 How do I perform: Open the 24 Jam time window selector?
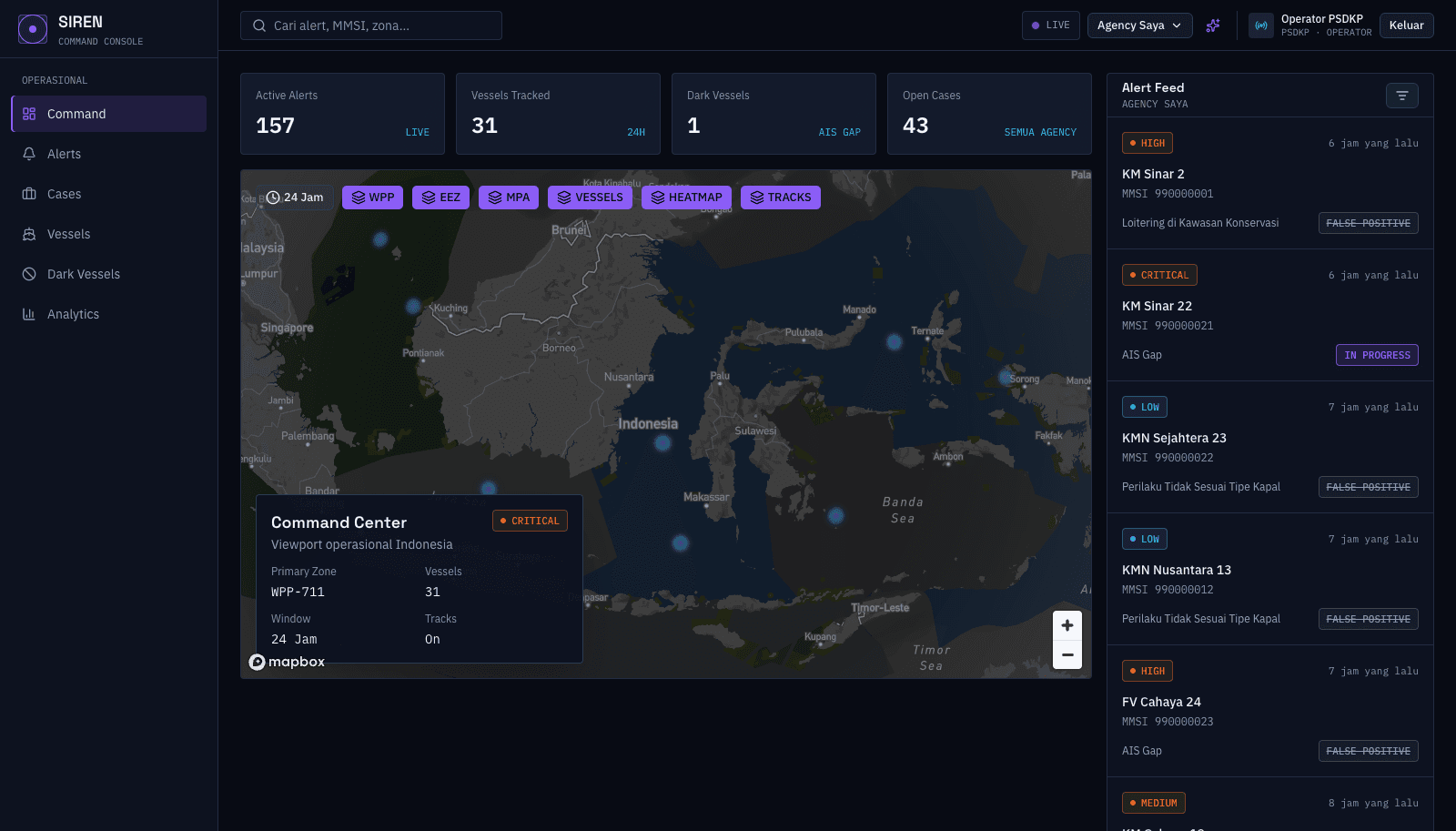coord(295,198)
